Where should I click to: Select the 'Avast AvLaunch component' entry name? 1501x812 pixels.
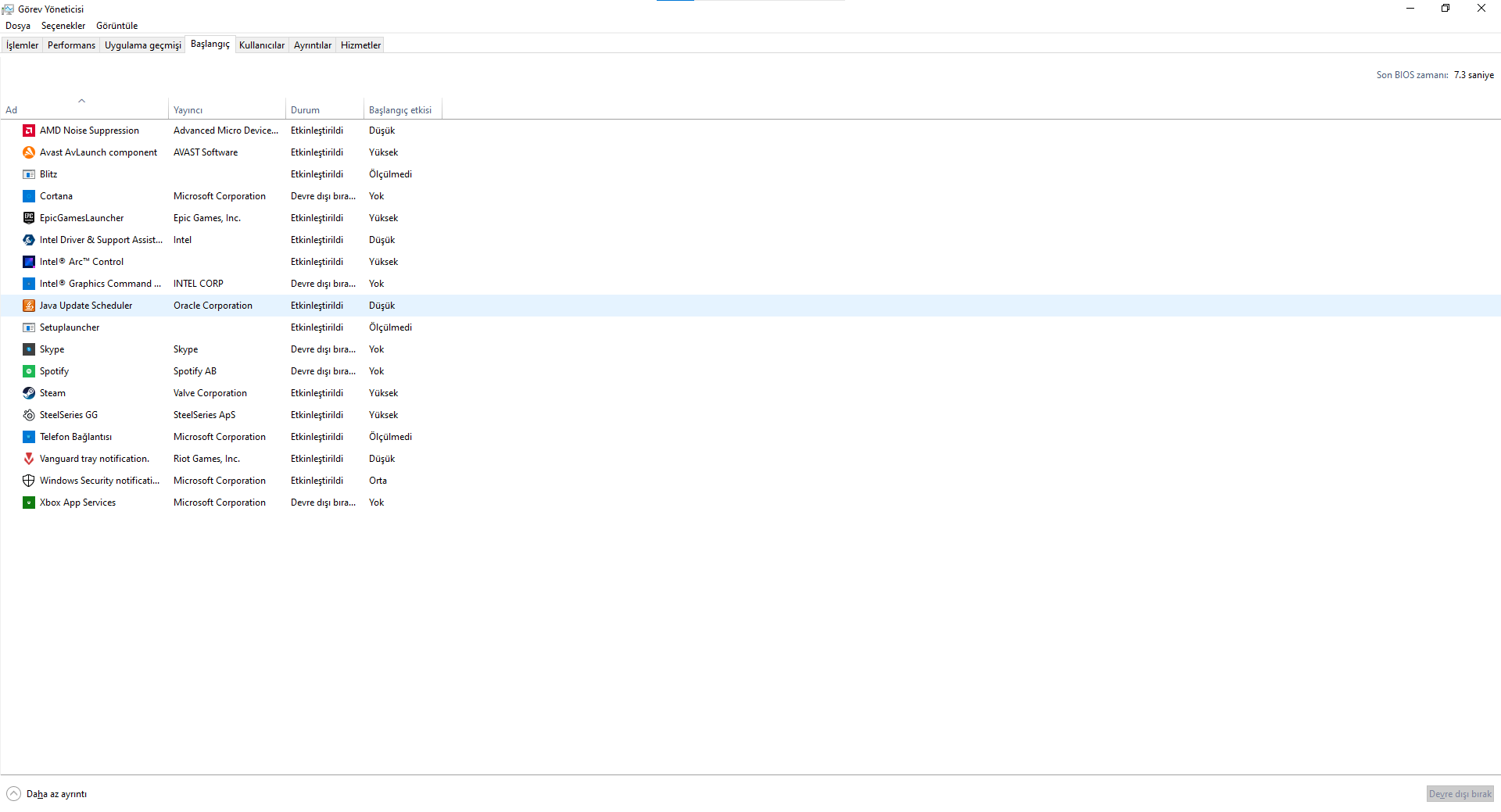tap(99, 152)
